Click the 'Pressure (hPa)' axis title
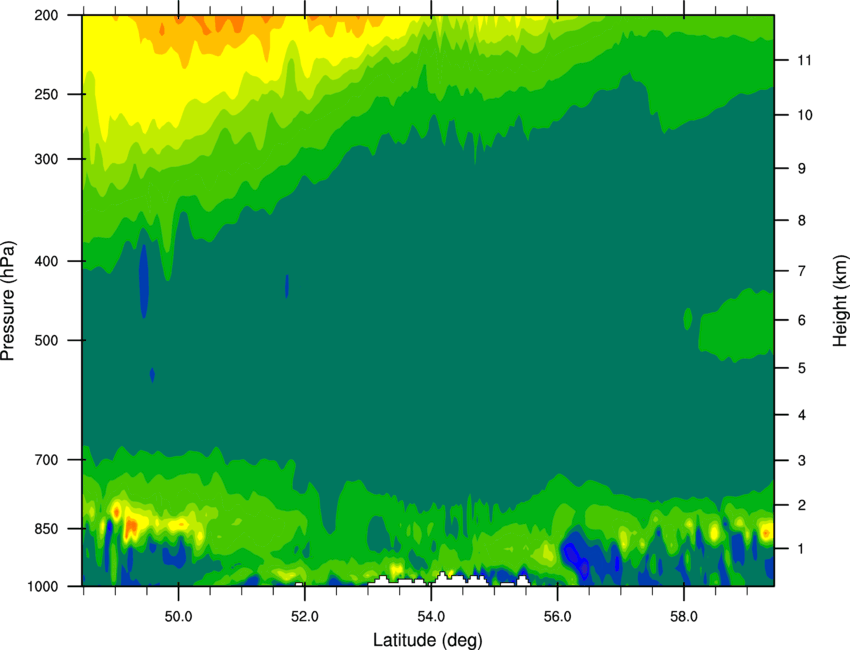Screen dimensions: 850x650 [8, 300]
